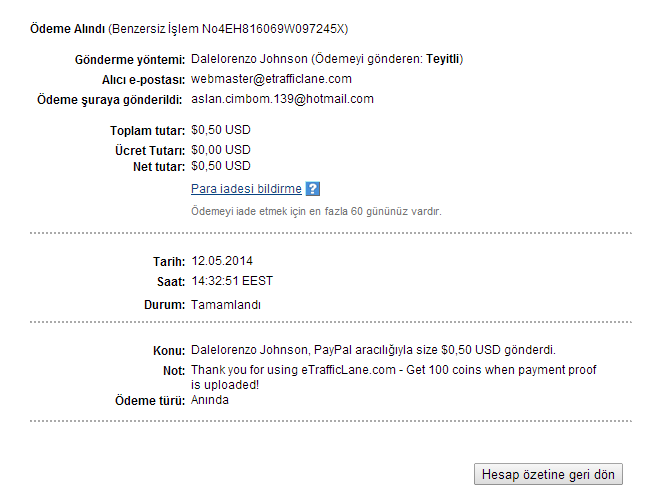Click the Ücret Tutarı value $0,00 USD
Screen dimensions: 648x504
point(221,150)
